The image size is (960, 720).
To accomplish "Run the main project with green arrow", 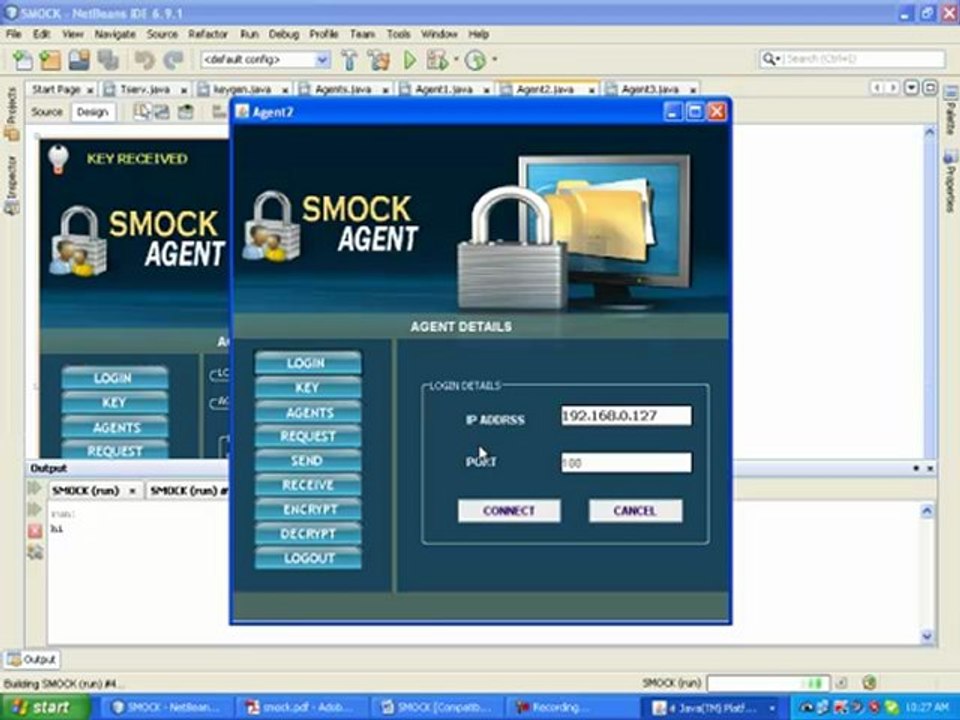I will [410, 59].
